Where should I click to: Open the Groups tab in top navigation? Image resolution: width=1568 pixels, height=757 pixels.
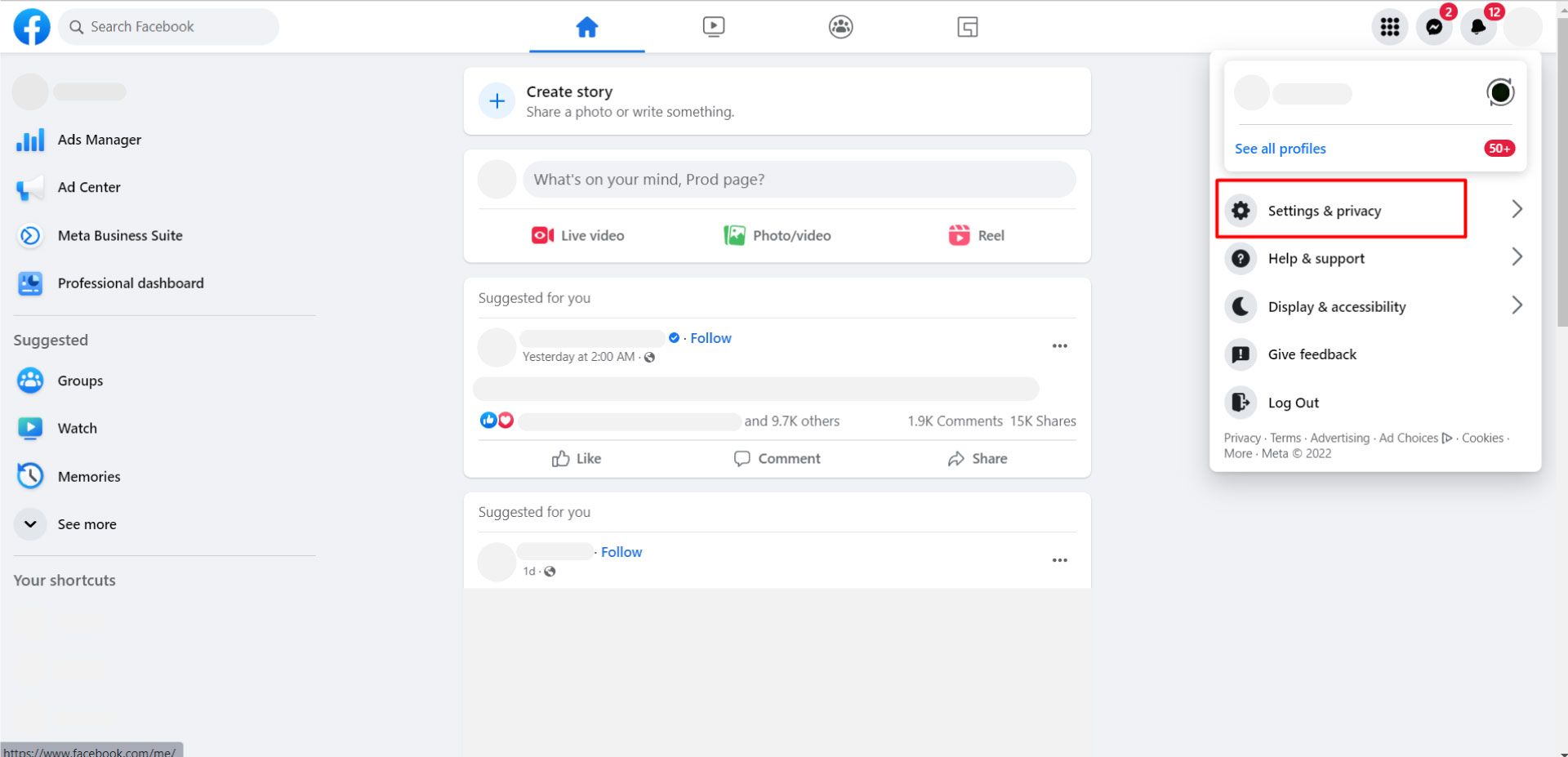pos(840,27)
